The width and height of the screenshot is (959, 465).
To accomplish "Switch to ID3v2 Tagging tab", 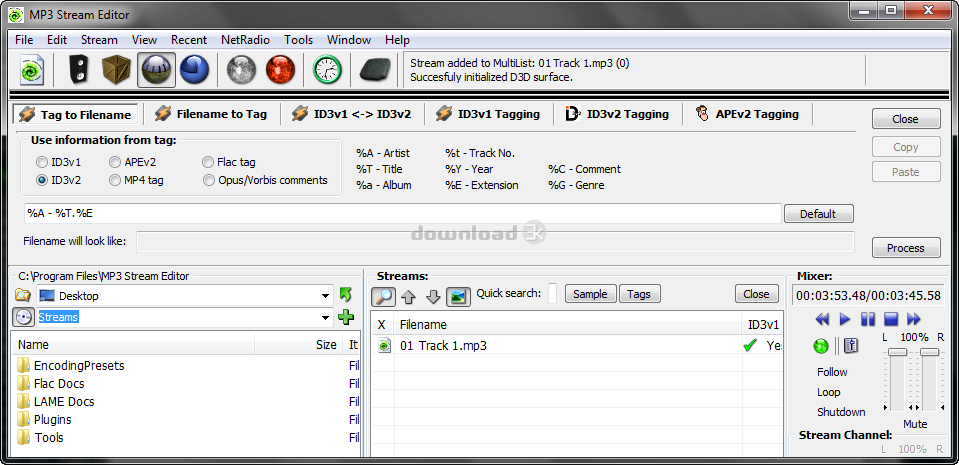I will [x=617, y=114].
